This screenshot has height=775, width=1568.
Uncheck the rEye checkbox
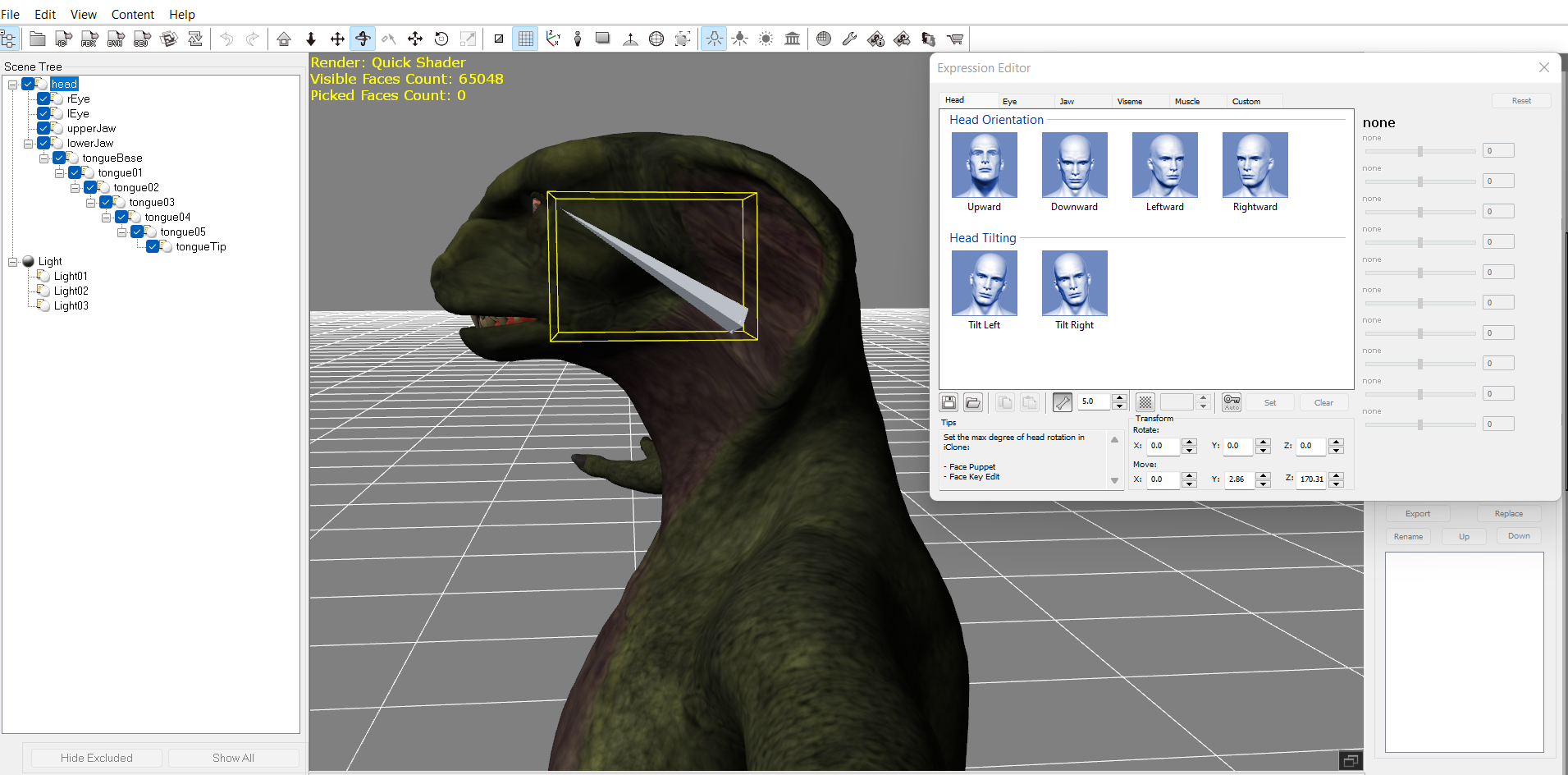click(43, 99)
